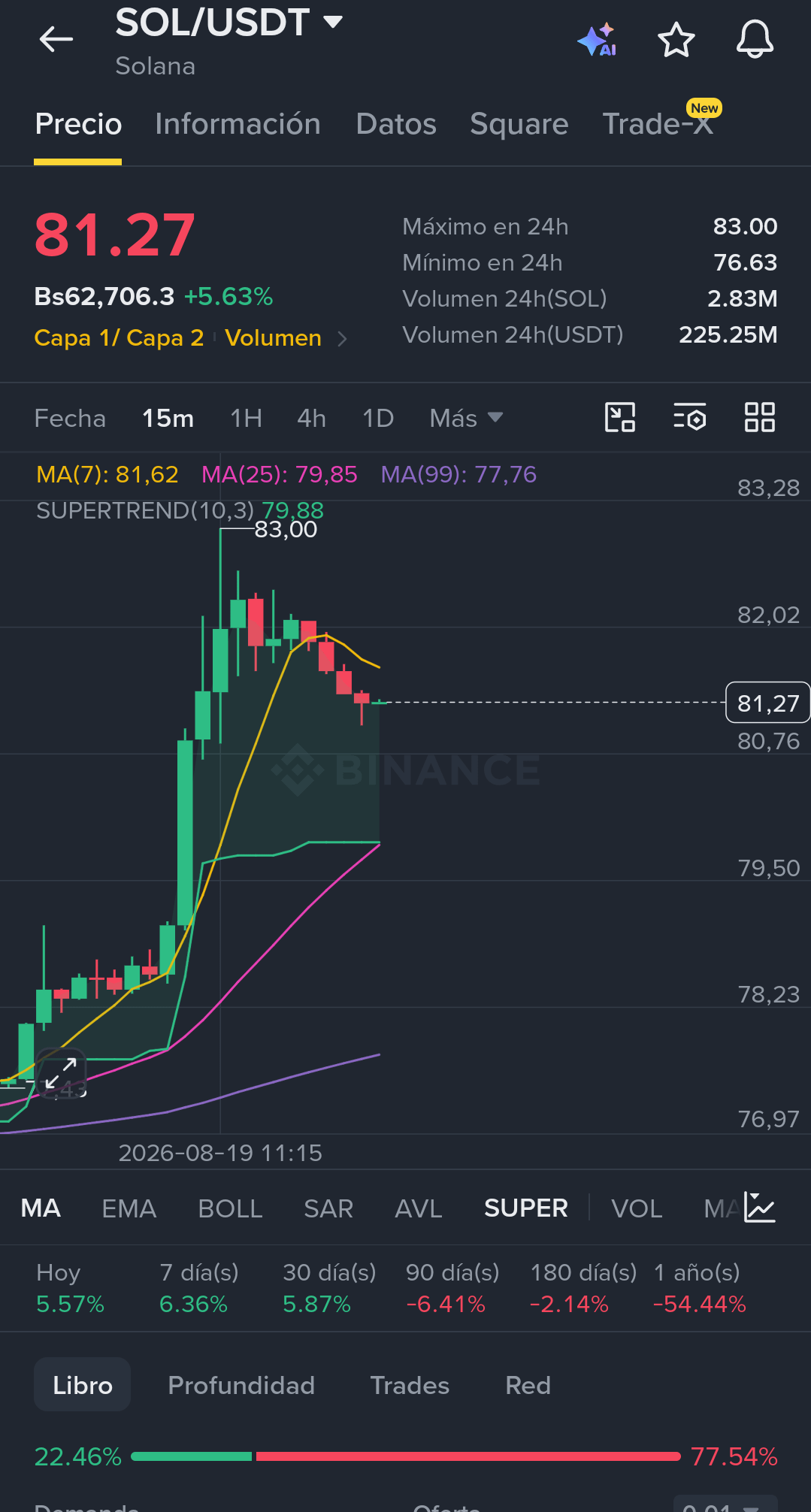
Task: Open the Square tab
Action: click(519, 124)
